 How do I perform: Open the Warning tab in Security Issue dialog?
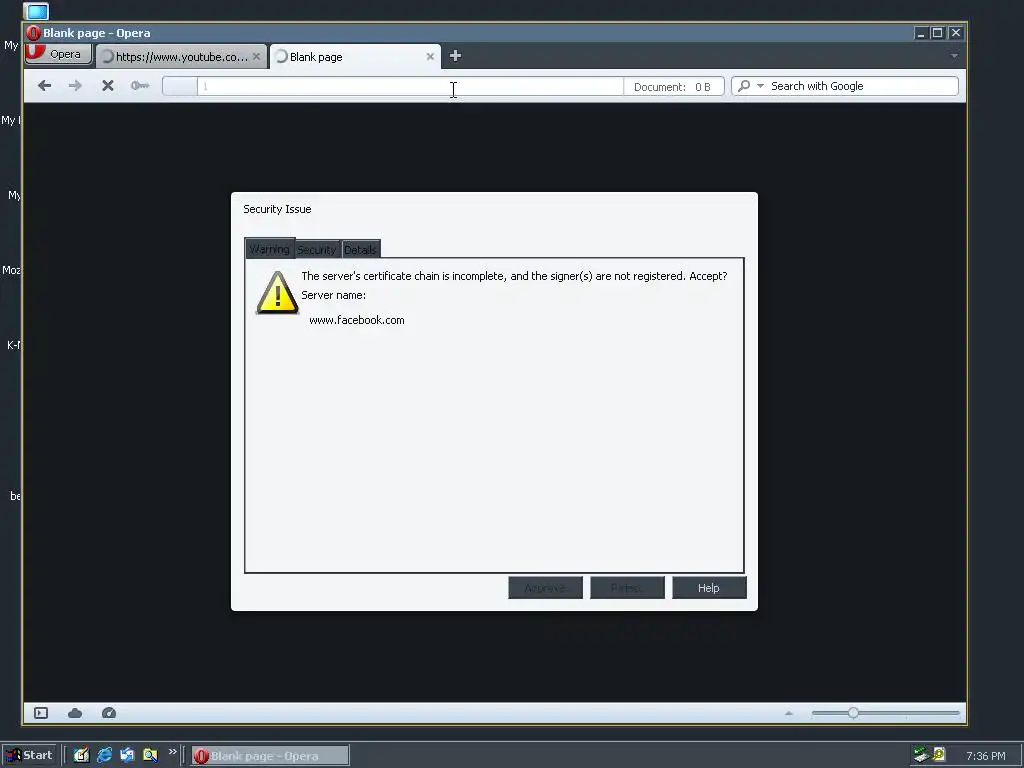point(270,249)
